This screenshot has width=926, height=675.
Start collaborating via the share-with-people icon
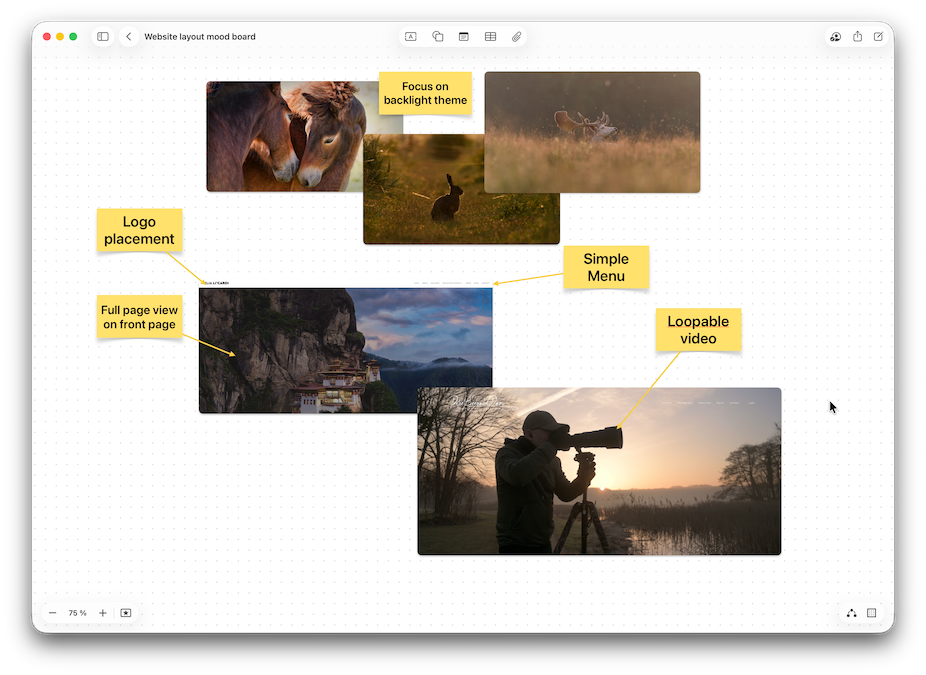(x=835, y=36)
